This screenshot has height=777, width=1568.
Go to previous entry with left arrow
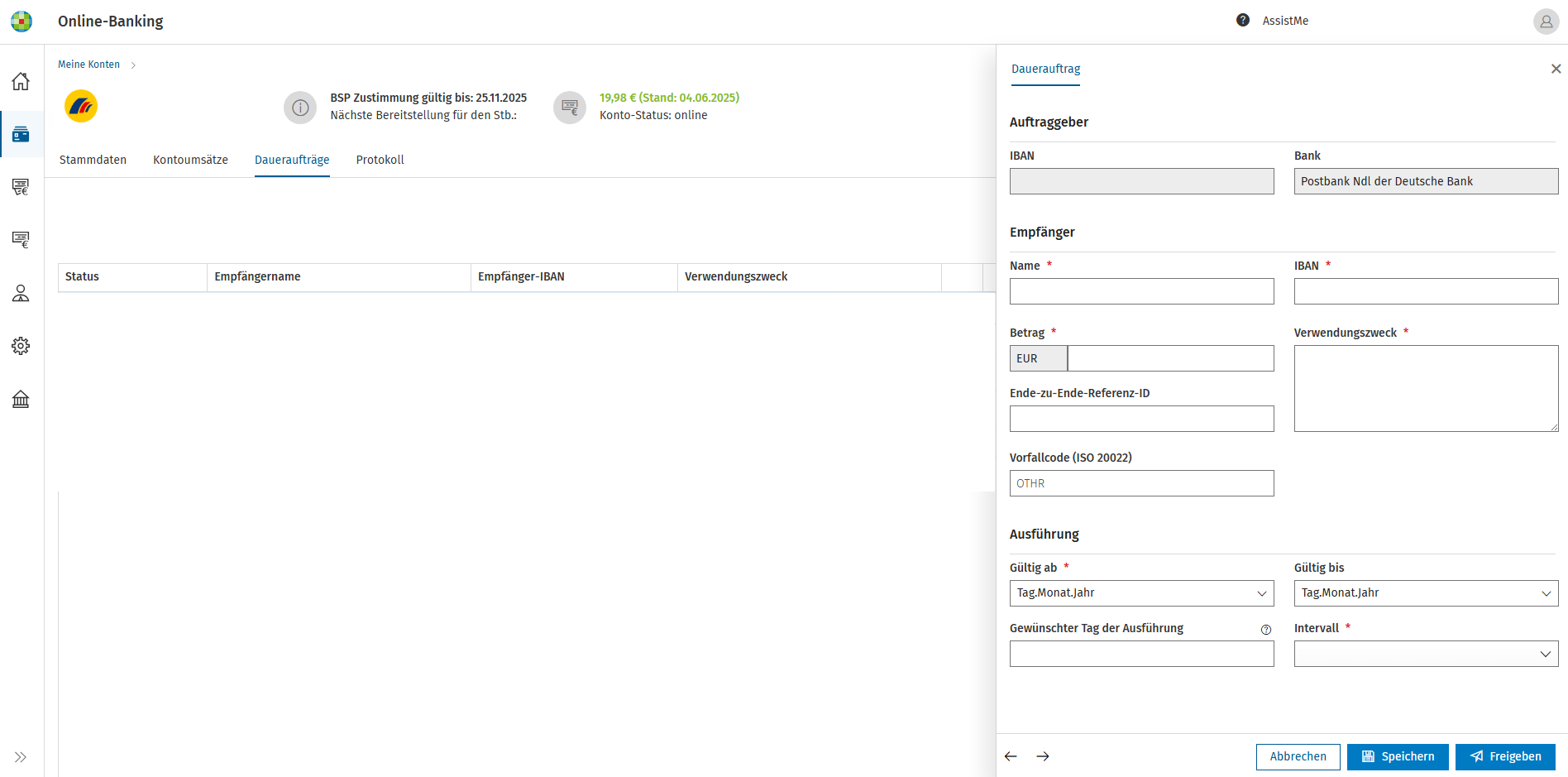click(x=1011, y=756)
